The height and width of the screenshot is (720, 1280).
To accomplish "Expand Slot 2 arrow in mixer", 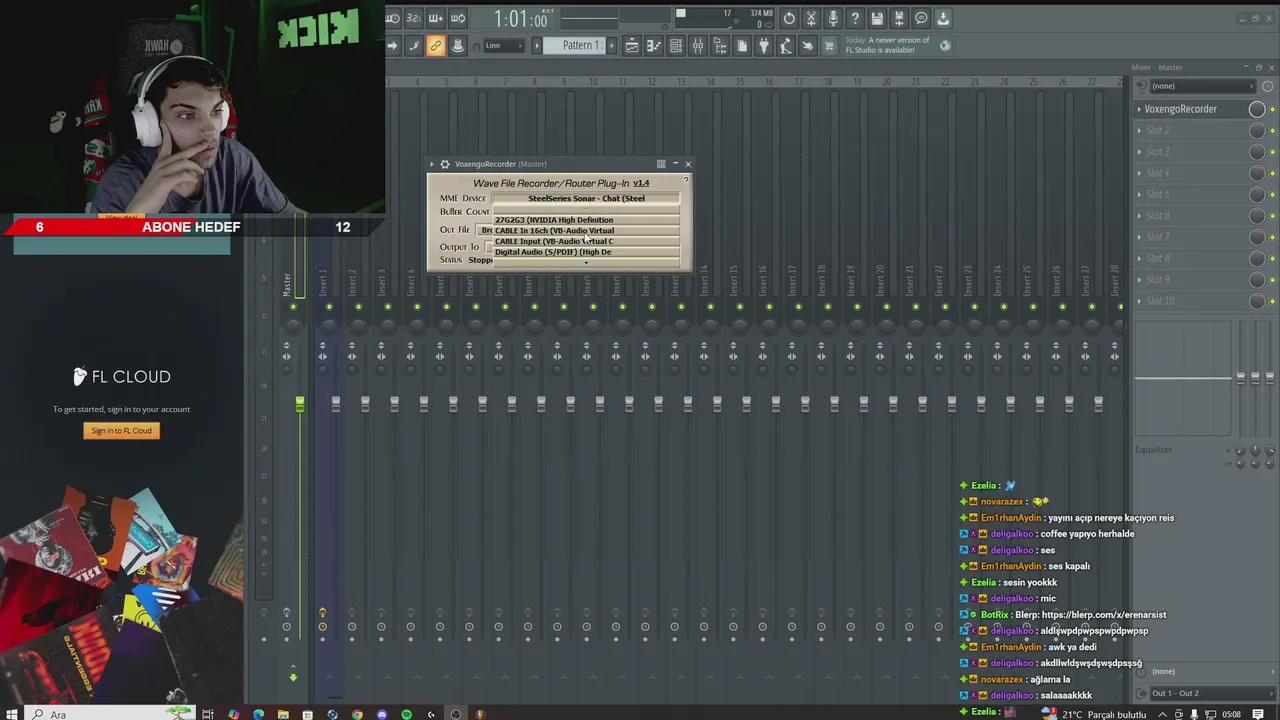I will click(1138, 130).
